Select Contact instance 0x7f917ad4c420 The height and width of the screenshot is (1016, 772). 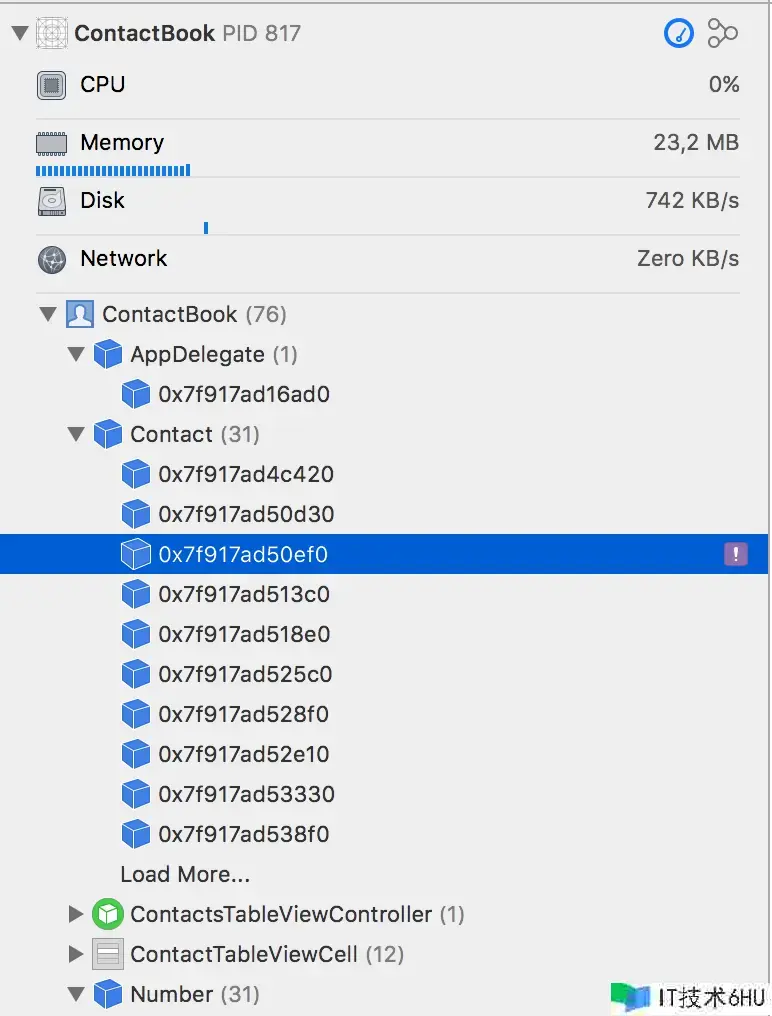pos(245,474)
